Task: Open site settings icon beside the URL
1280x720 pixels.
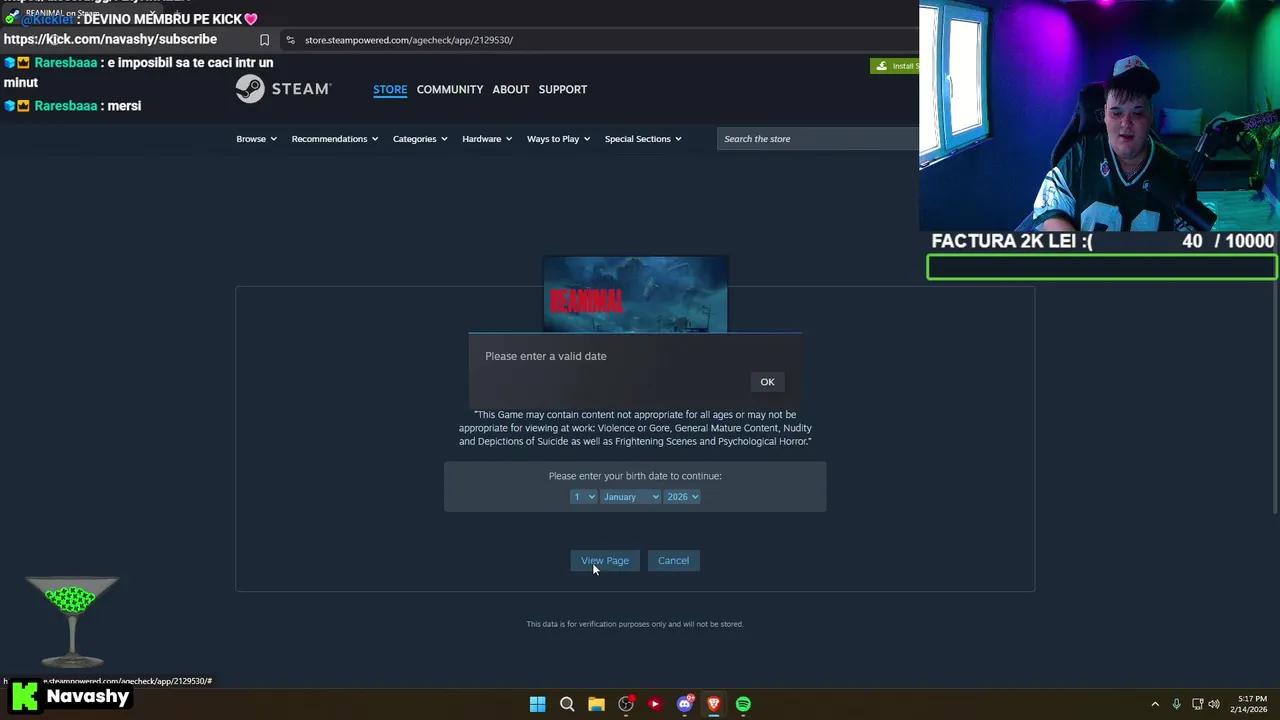Action: pyautogui.click(x=290, y=40)
